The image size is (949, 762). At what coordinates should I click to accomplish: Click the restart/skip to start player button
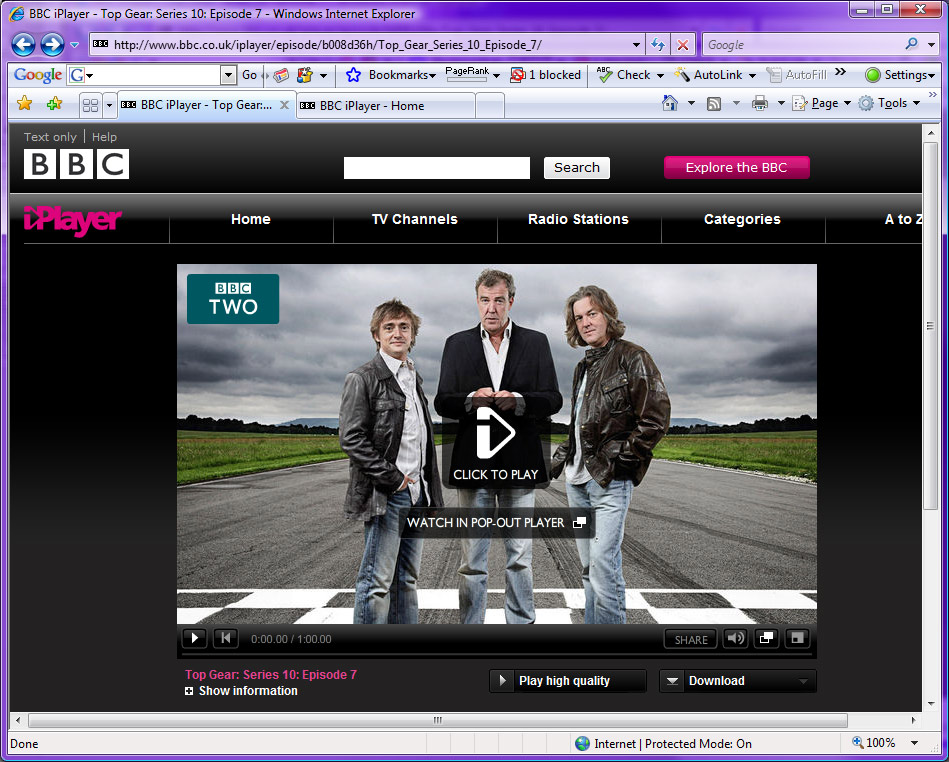click(226, 639)
